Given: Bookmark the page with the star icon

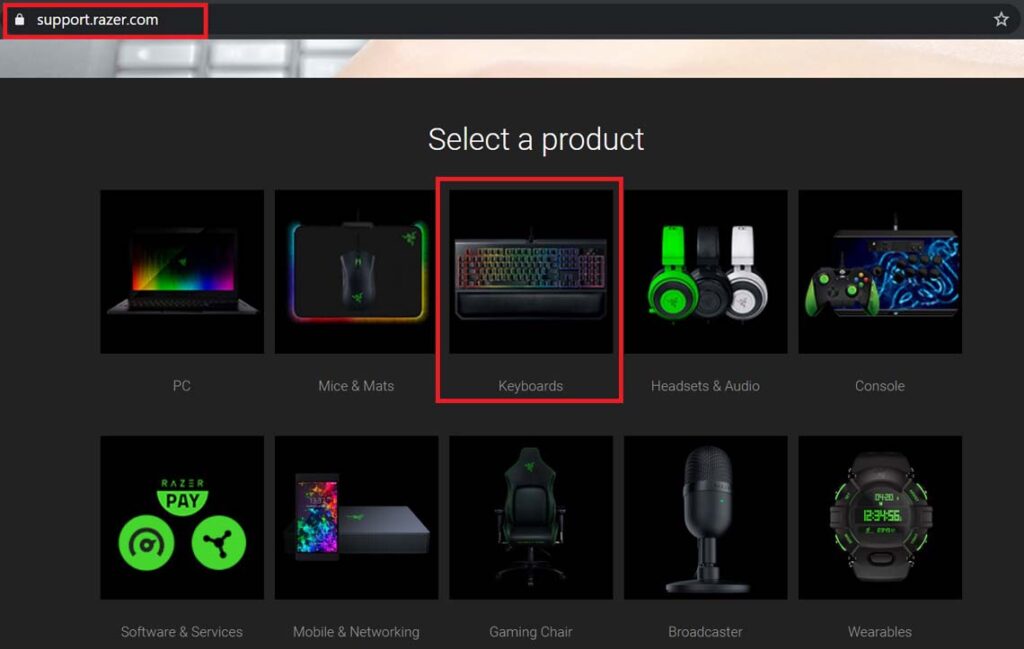Looking at the screenshot, I should (1001, 18).
